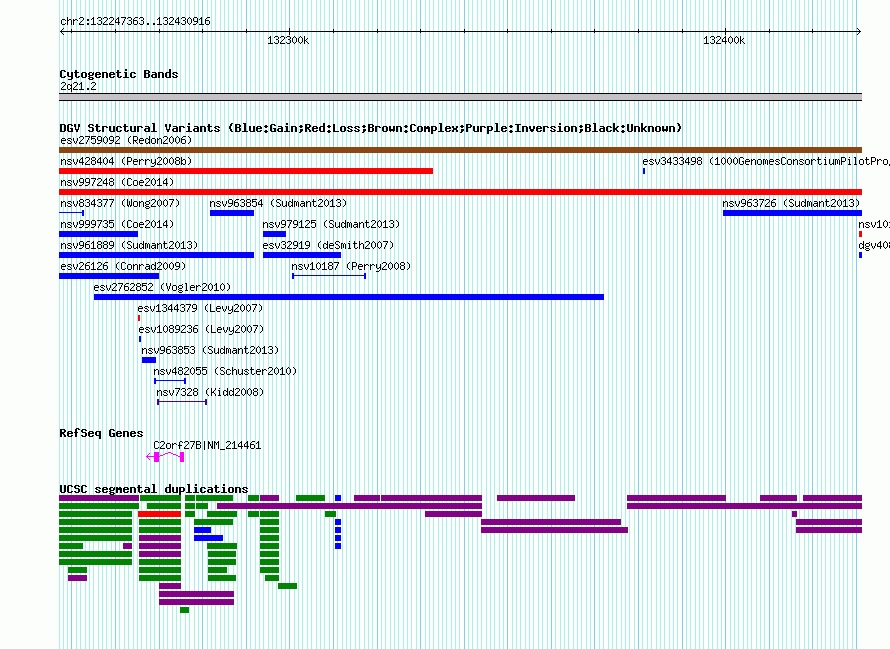Open variant esv3433498 1000Genomes label

coord(766,161)
